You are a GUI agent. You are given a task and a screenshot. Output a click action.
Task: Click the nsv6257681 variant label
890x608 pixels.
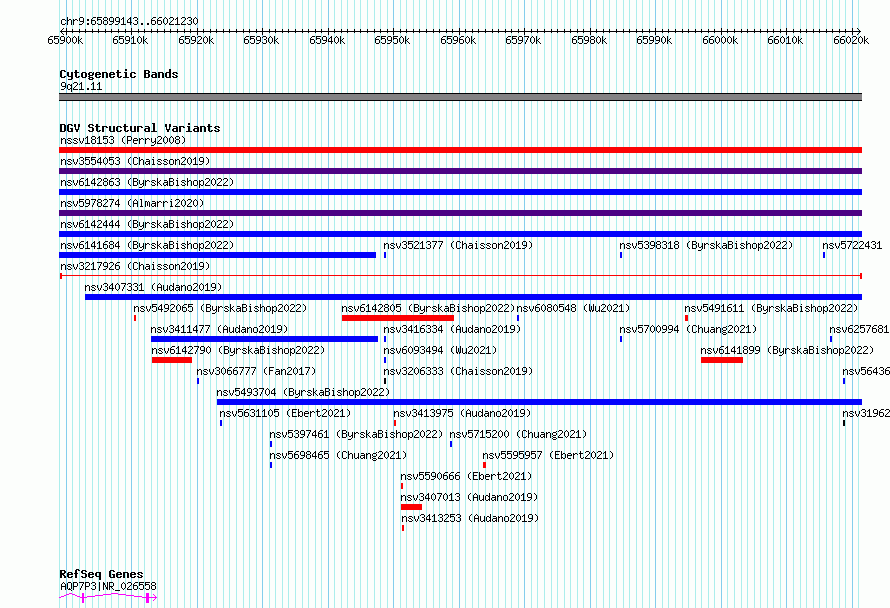click(859, 329)
